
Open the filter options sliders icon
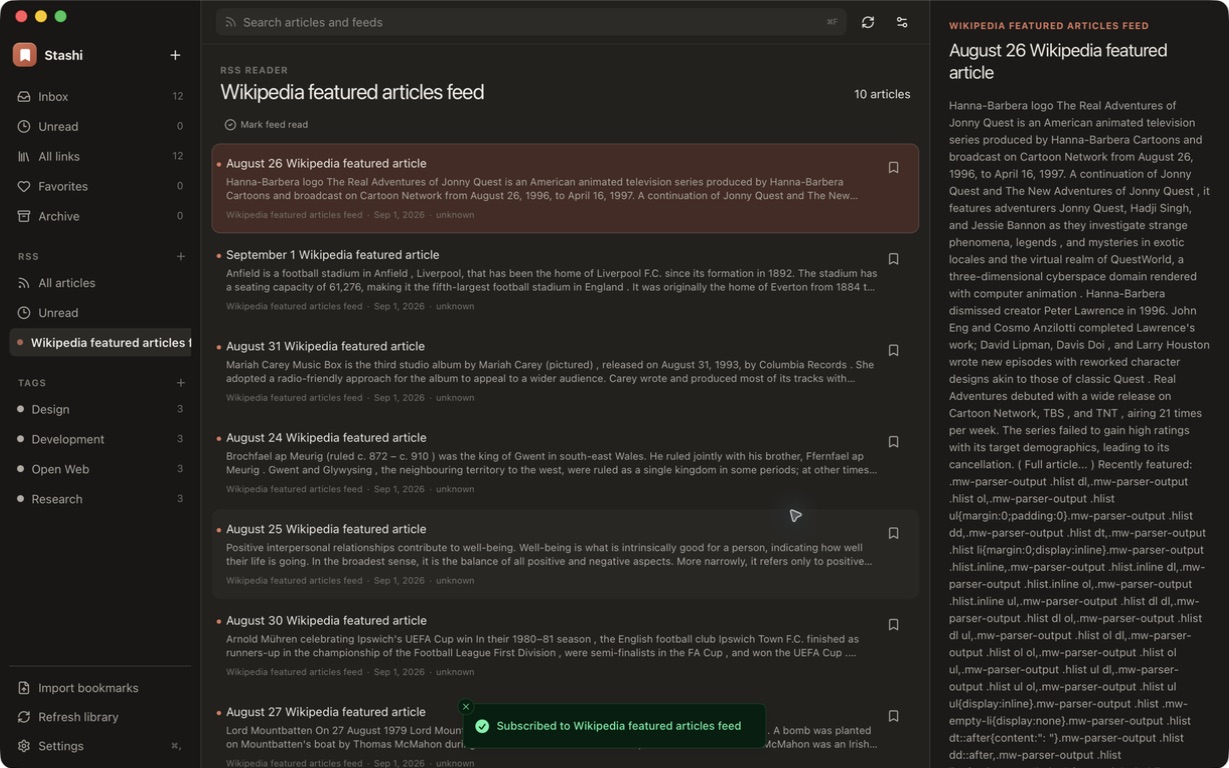click(x=902, y=22)
